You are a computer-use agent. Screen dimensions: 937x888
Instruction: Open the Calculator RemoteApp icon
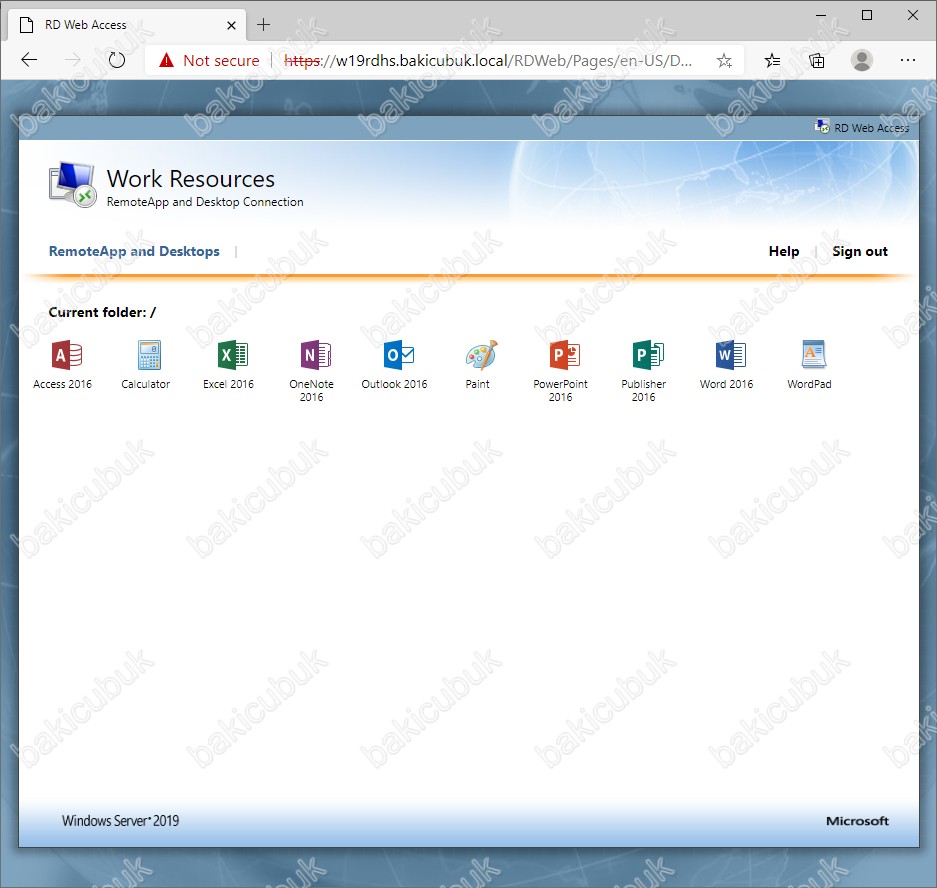149,355
